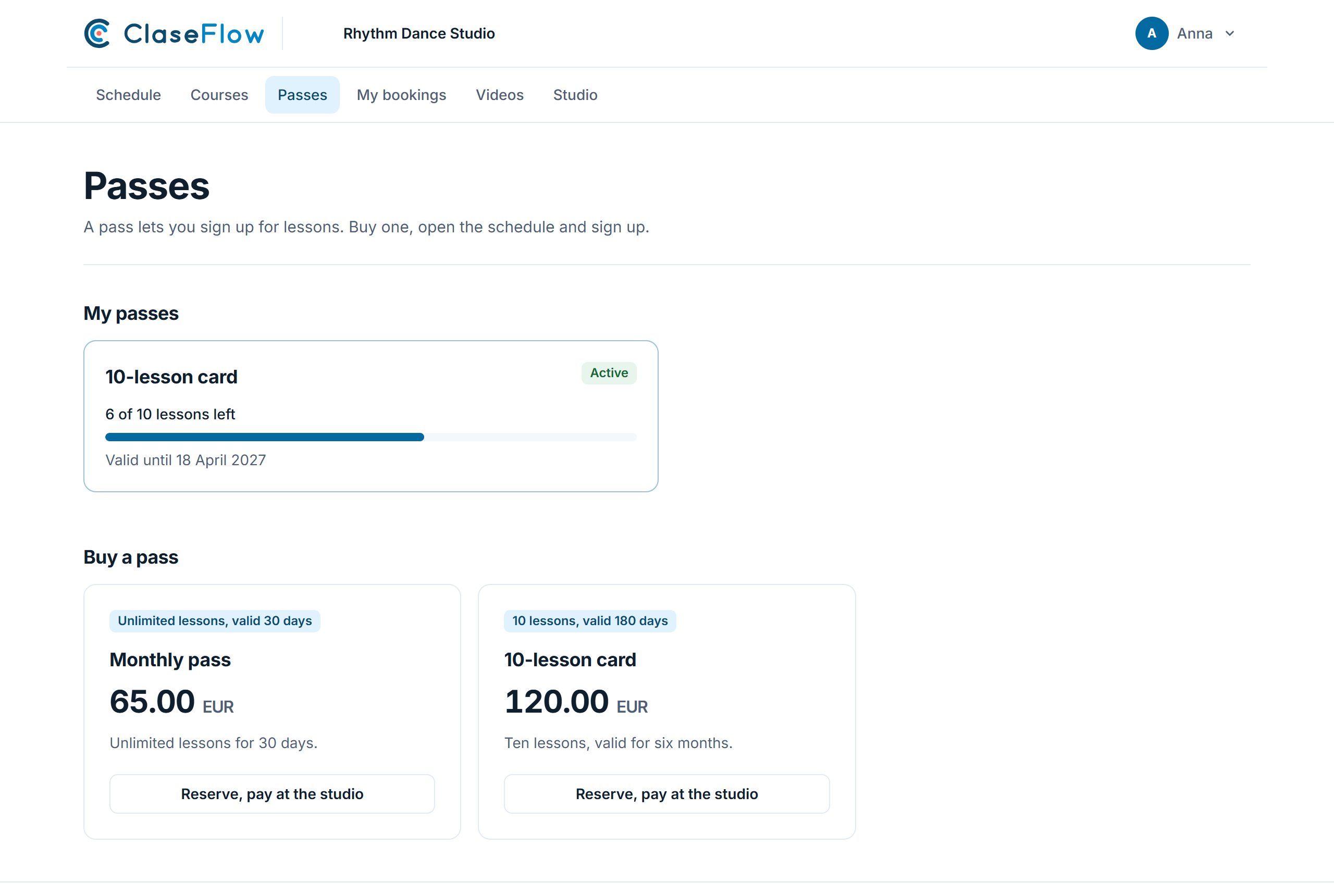The height and width of the screenshot is (896, 1334).
Task: Select the Passes tab
Action: click(302, 95)
